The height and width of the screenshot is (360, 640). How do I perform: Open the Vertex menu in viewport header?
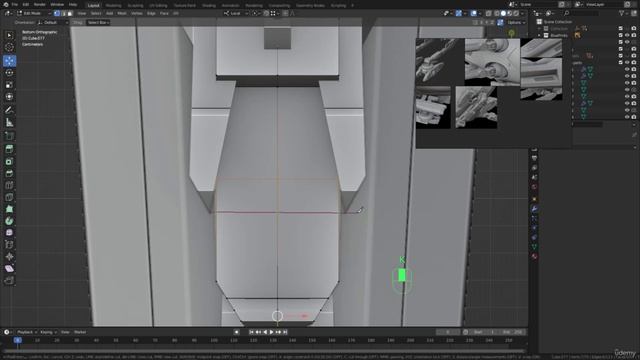137,13
